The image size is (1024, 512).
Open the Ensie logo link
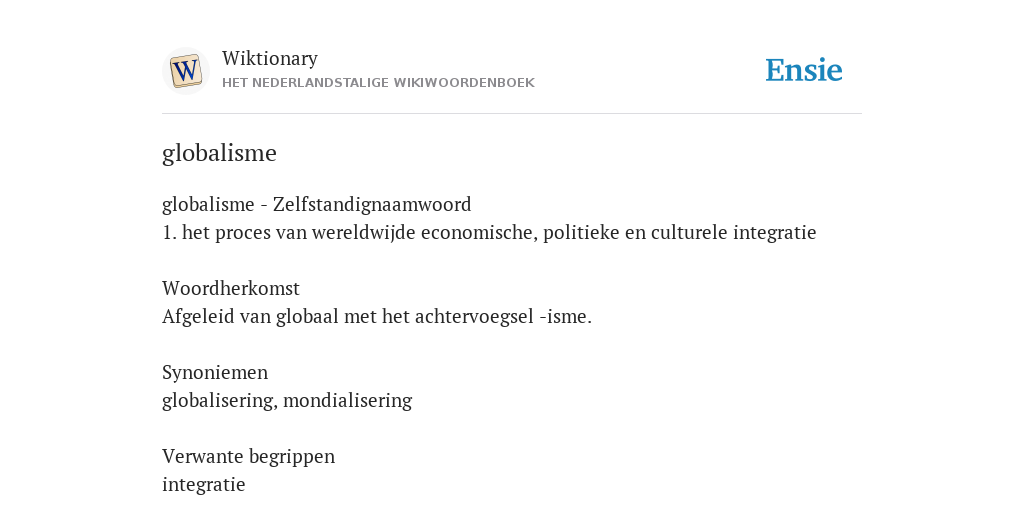click(804, 70)
